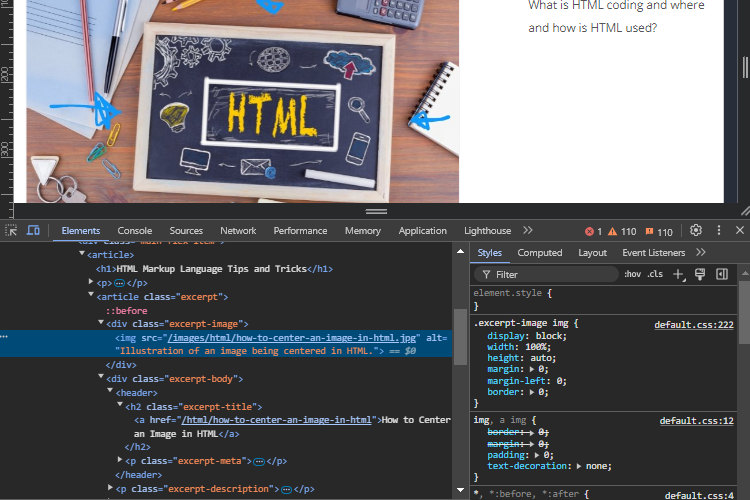This screenshot has height=500, width=750.
Task: Open DevTools settings gear
Action: point(696,231)
